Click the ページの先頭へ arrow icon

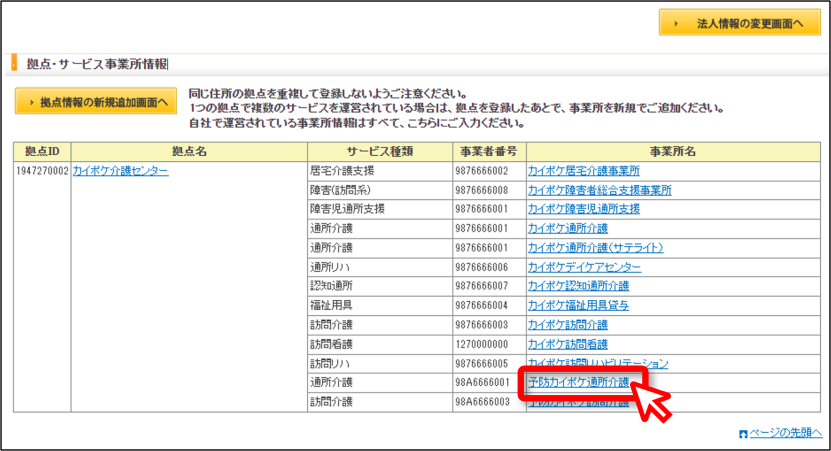coord(743,434)
